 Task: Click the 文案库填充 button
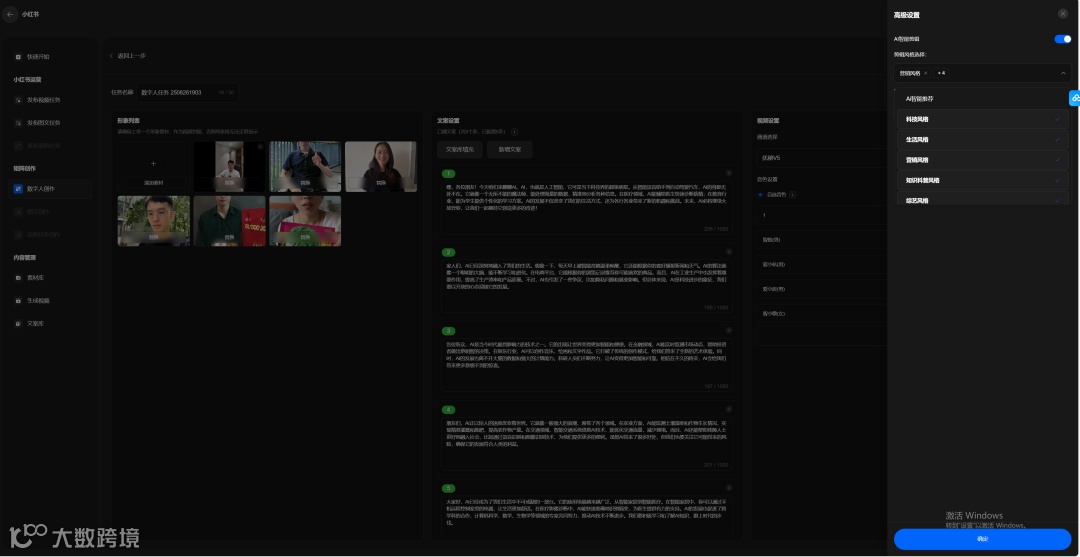click(x=459, y=149)
